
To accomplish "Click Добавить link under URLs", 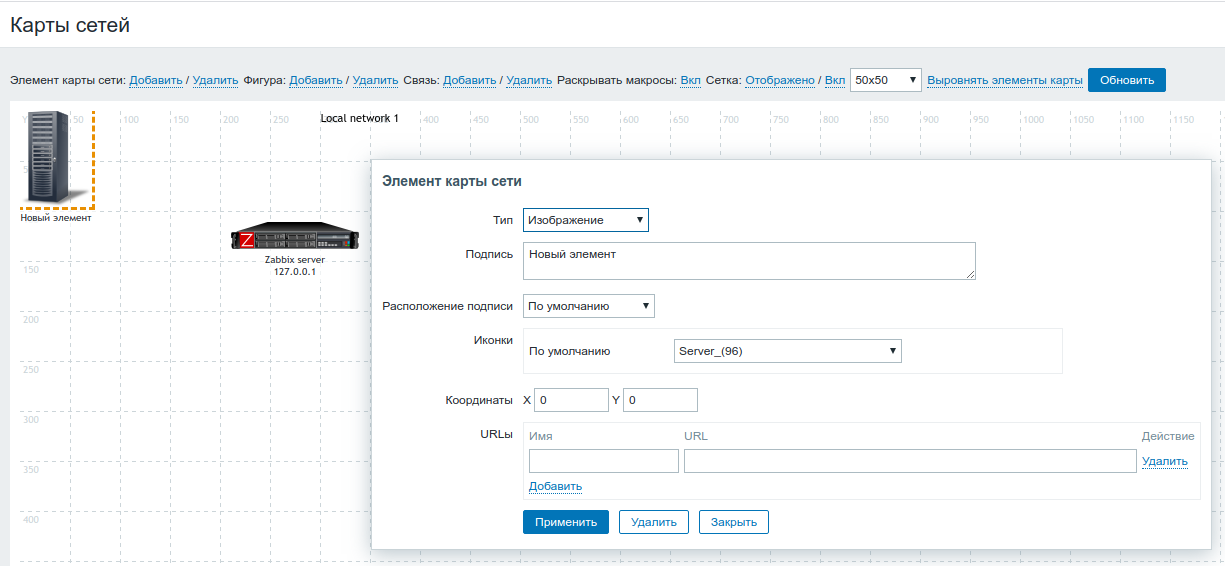I will (555, 486).
